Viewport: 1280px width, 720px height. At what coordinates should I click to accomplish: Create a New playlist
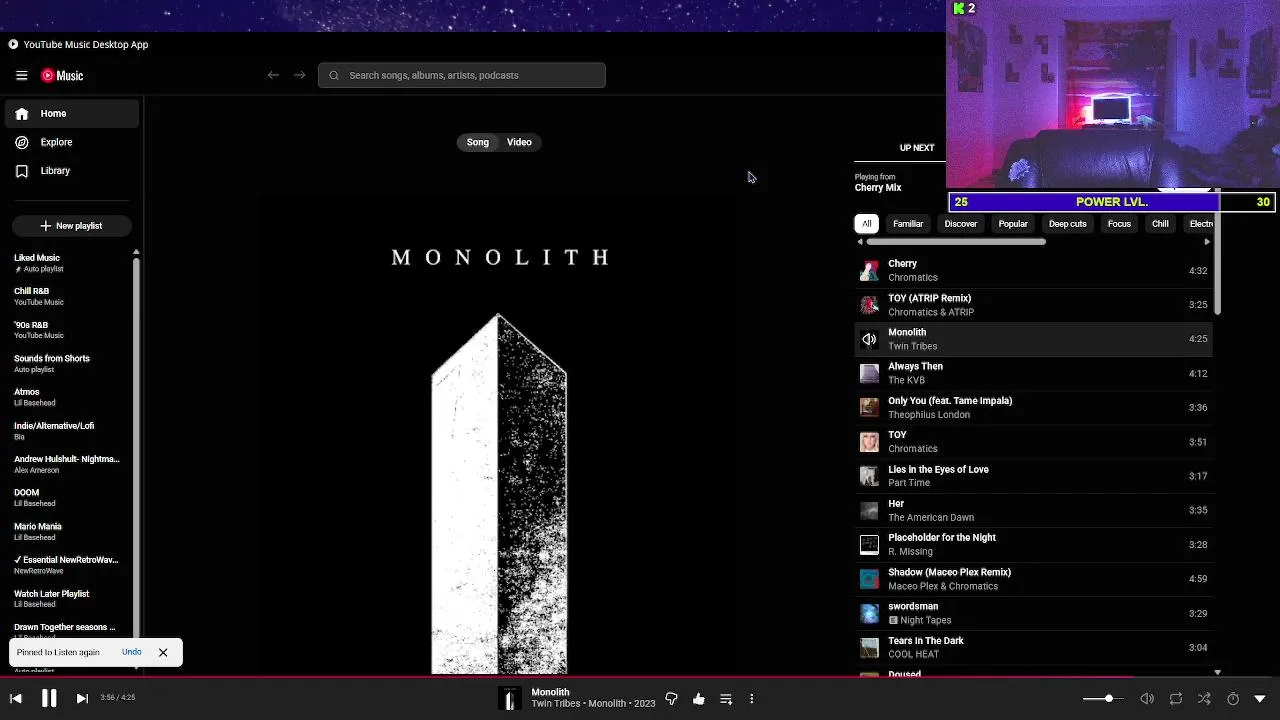pyautogui.click(x=71, y=226)
